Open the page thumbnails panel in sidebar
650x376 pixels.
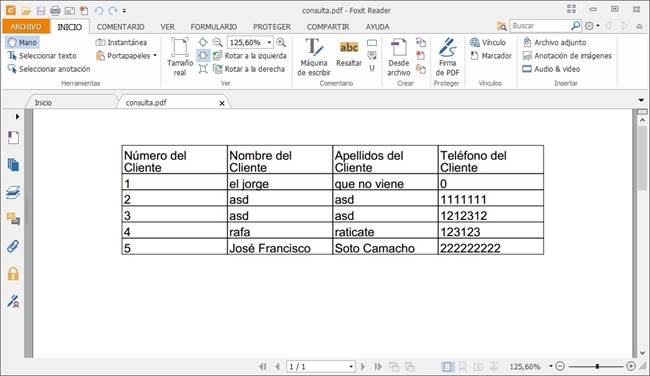pyautogui.click(x=13, y=165)
